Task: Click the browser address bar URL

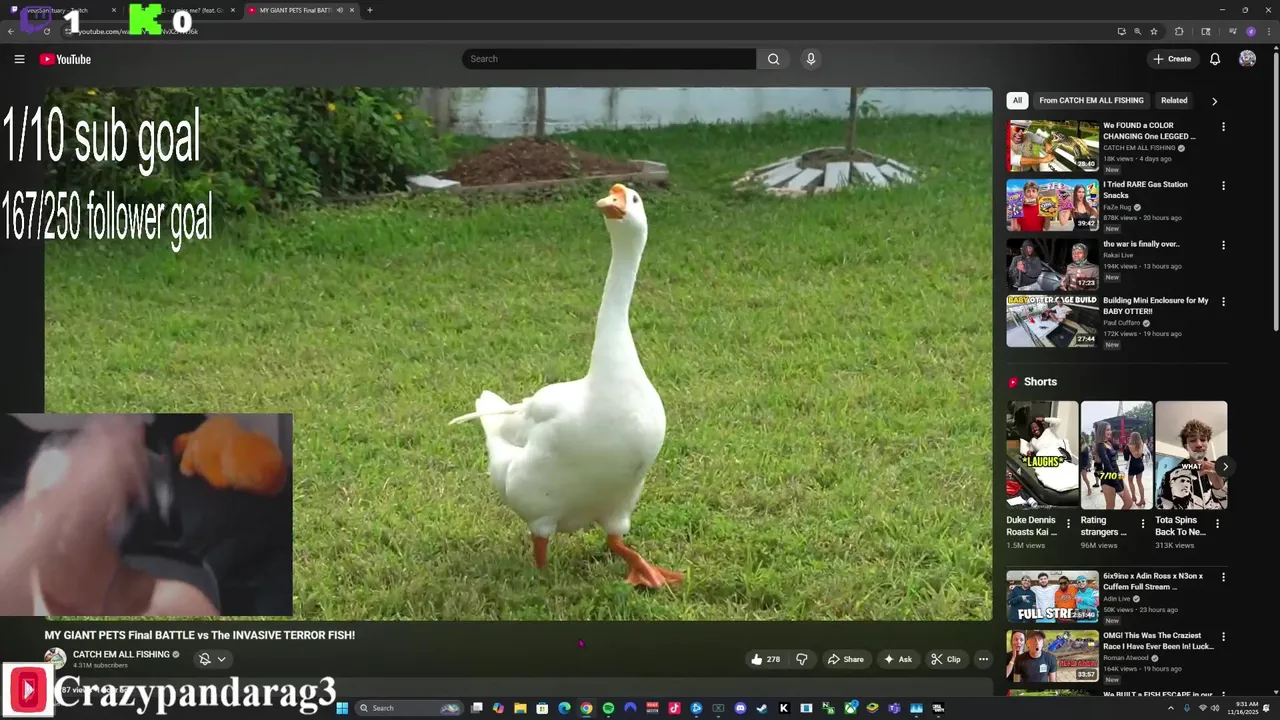Action: pyautogui.click(x=138, y=31)
